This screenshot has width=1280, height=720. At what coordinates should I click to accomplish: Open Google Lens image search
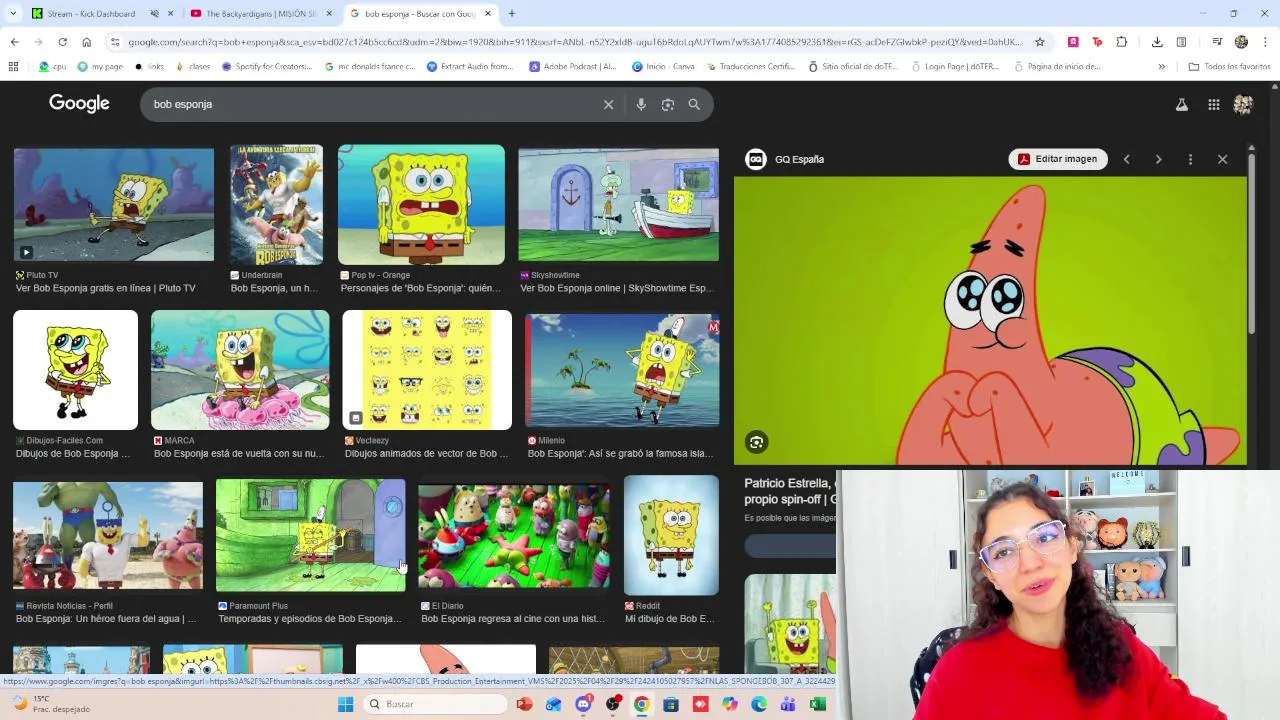pyautogui.click(x=668, y=104)
